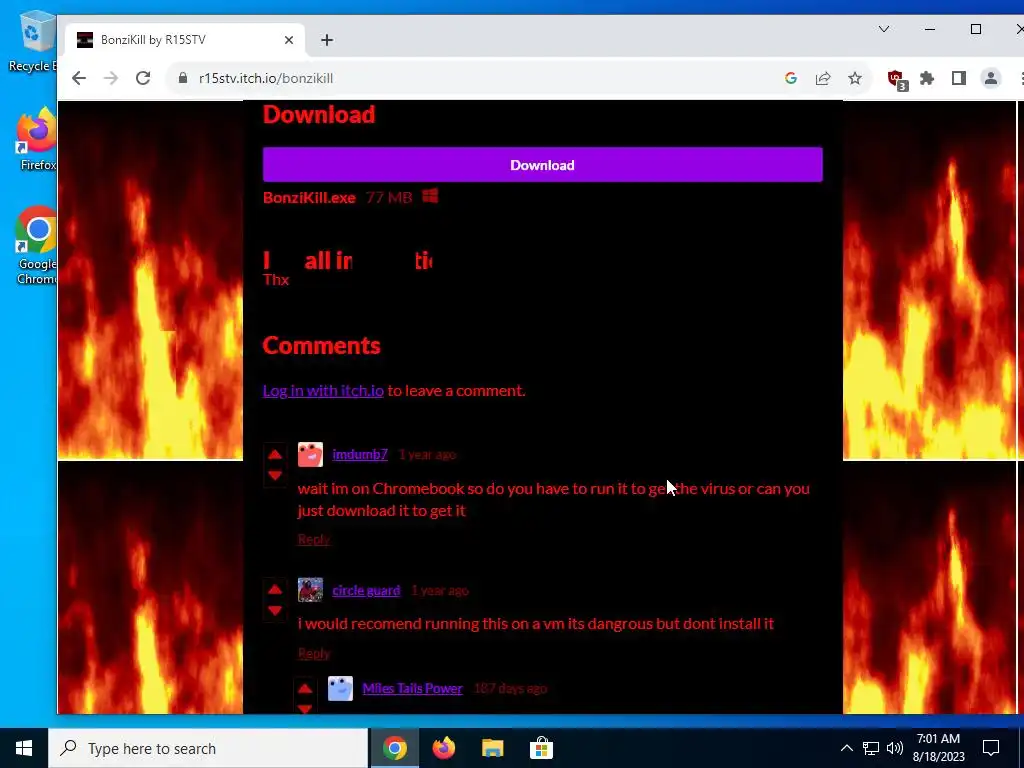Open Microsoft Store from the taskbar
The height and width of the screenshot is (768, 1024).
541,748
